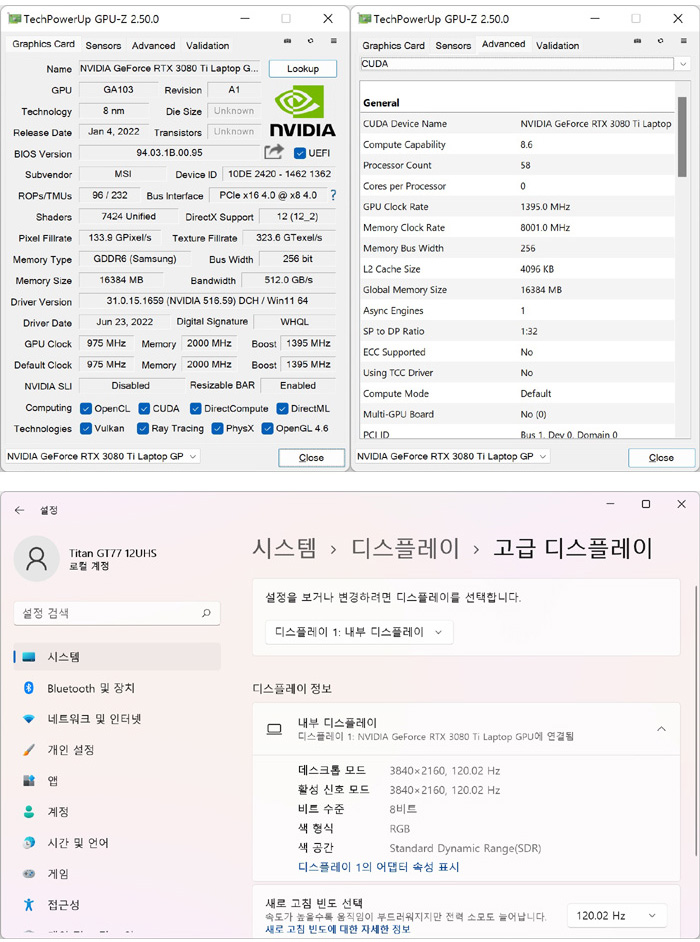The image size is (700, 942).
Task: Click the Bus Interface question mark help icon
Action: [x=333, y=195]
